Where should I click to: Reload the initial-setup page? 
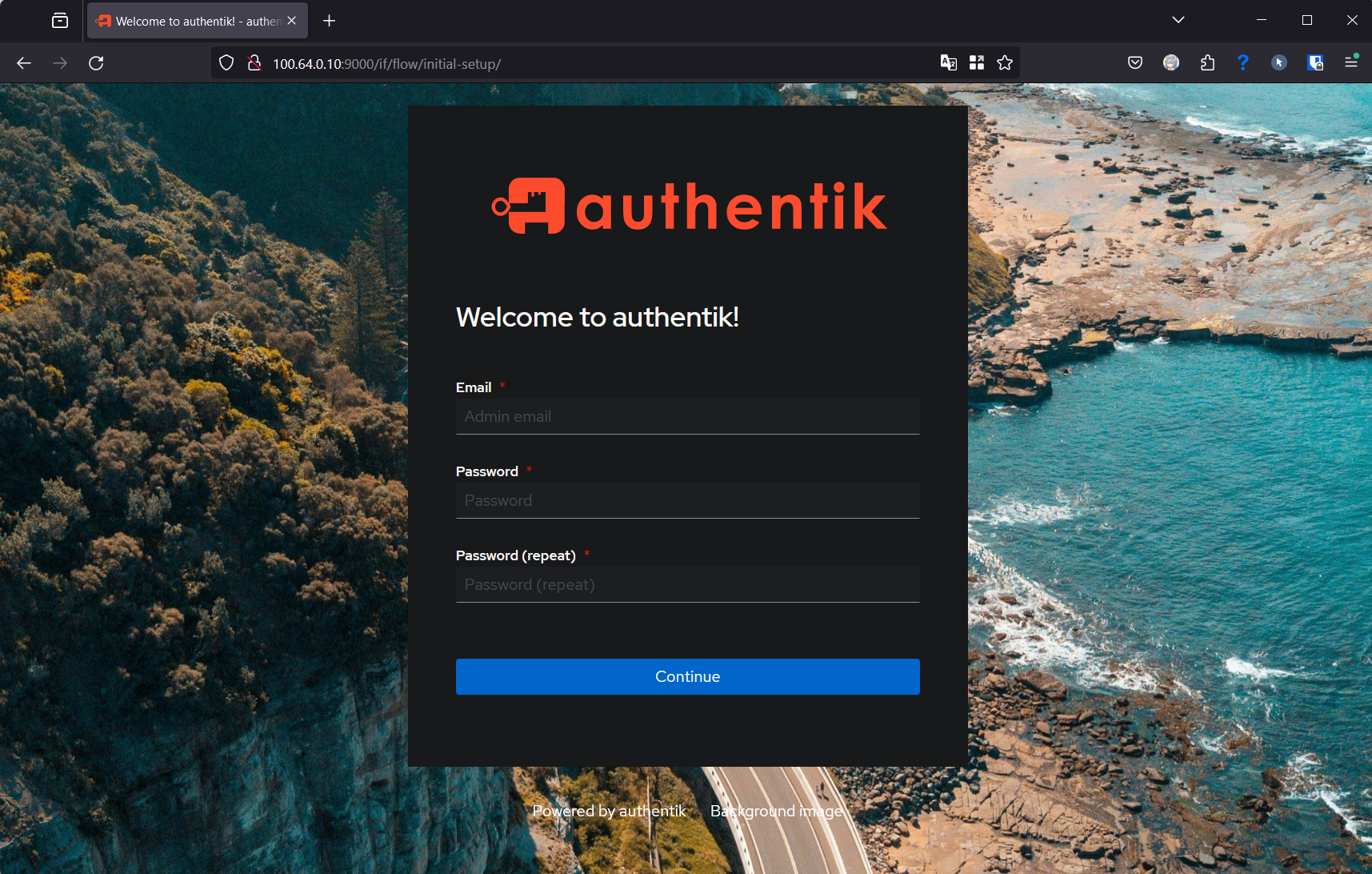point(96,63)
